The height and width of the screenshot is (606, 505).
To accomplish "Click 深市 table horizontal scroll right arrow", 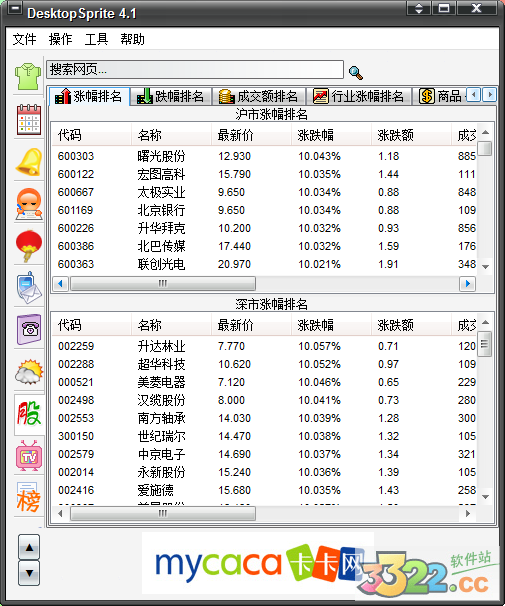I will [468, 514].
